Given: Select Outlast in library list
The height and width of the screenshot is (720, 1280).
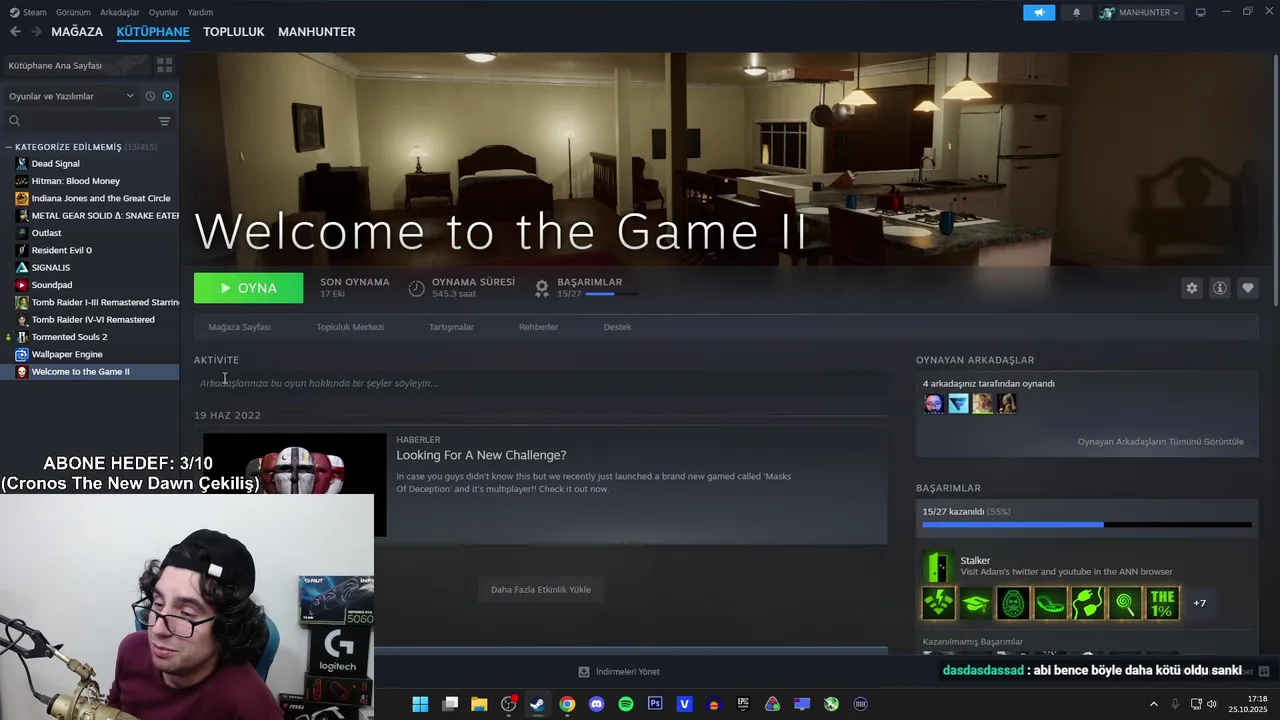Looking at the screenshot, I should coord(46,233).
